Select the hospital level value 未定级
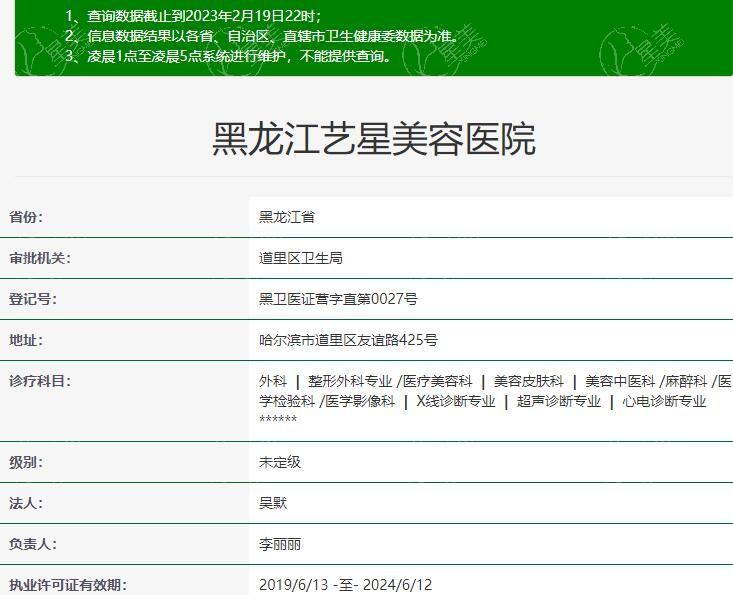733x595 pixels. pos(279,462)
